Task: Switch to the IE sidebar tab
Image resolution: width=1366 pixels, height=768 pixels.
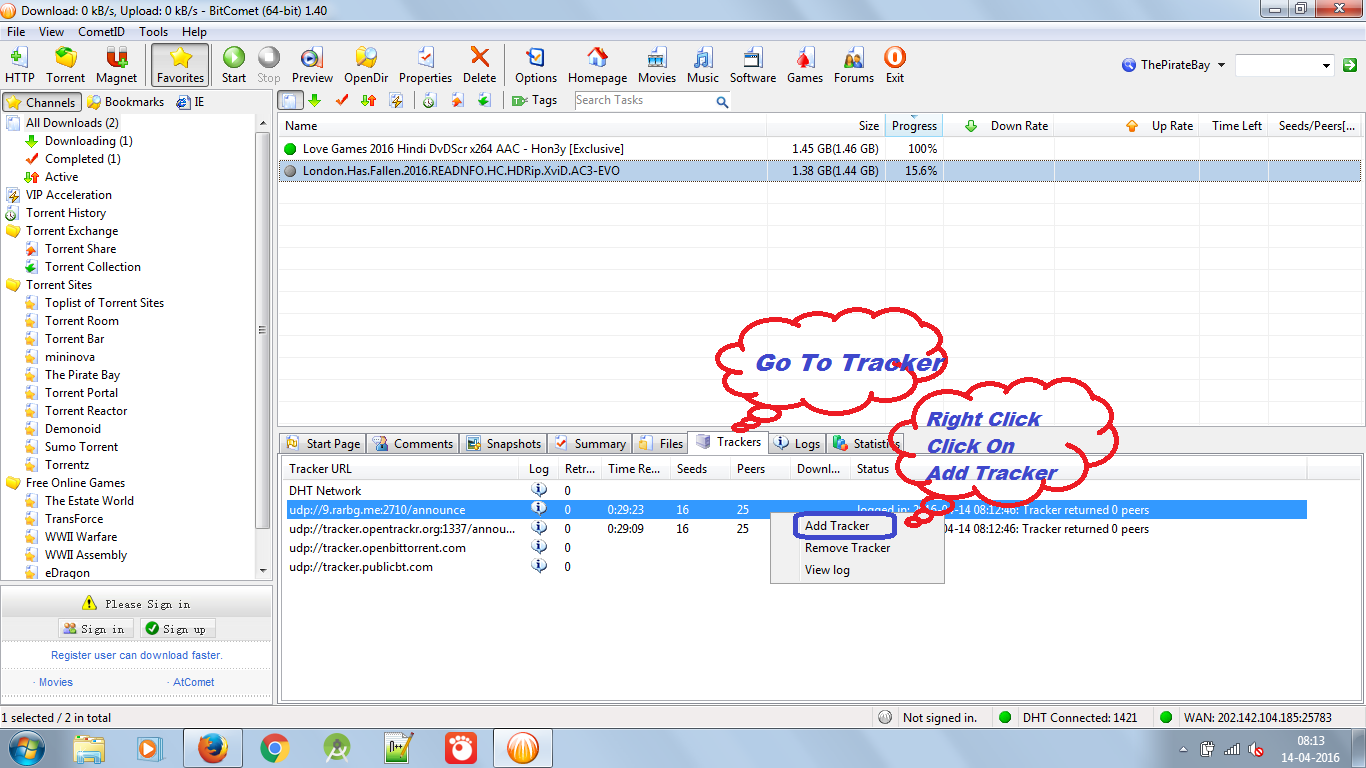Action: (191, 102)
